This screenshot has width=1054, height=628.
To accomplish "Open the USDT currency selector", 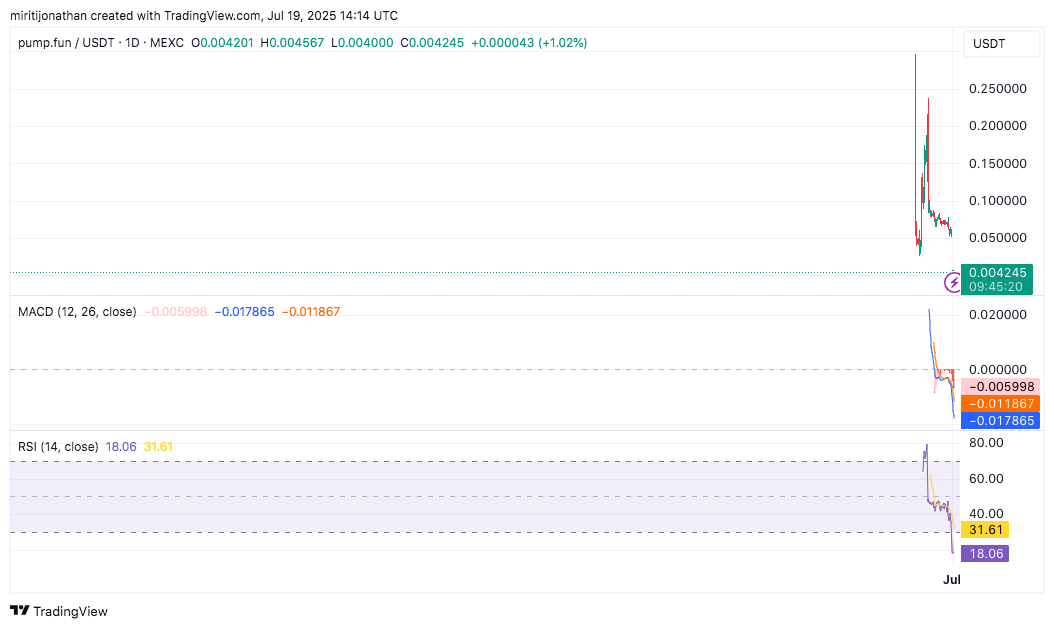I will click(x=1002, y=44).
